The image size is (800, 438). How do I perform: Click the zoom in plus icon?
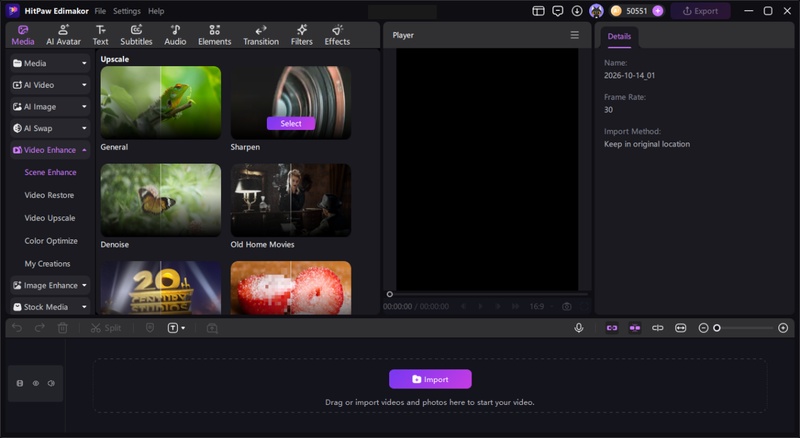(x=783, y=328)
